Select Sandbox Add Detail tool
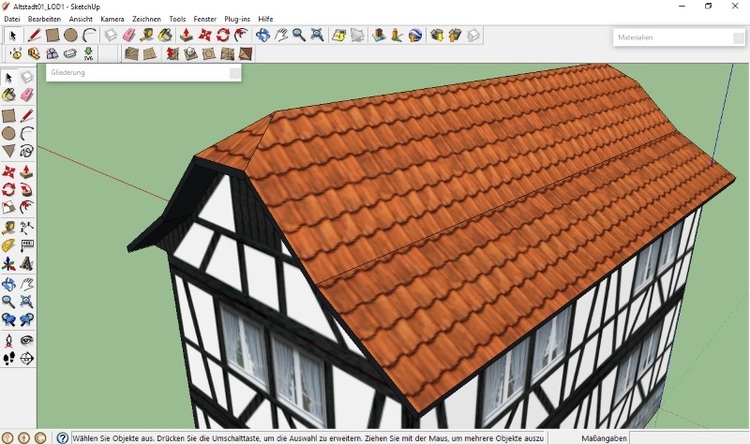 pyautogui.click(x=227, y=54)
